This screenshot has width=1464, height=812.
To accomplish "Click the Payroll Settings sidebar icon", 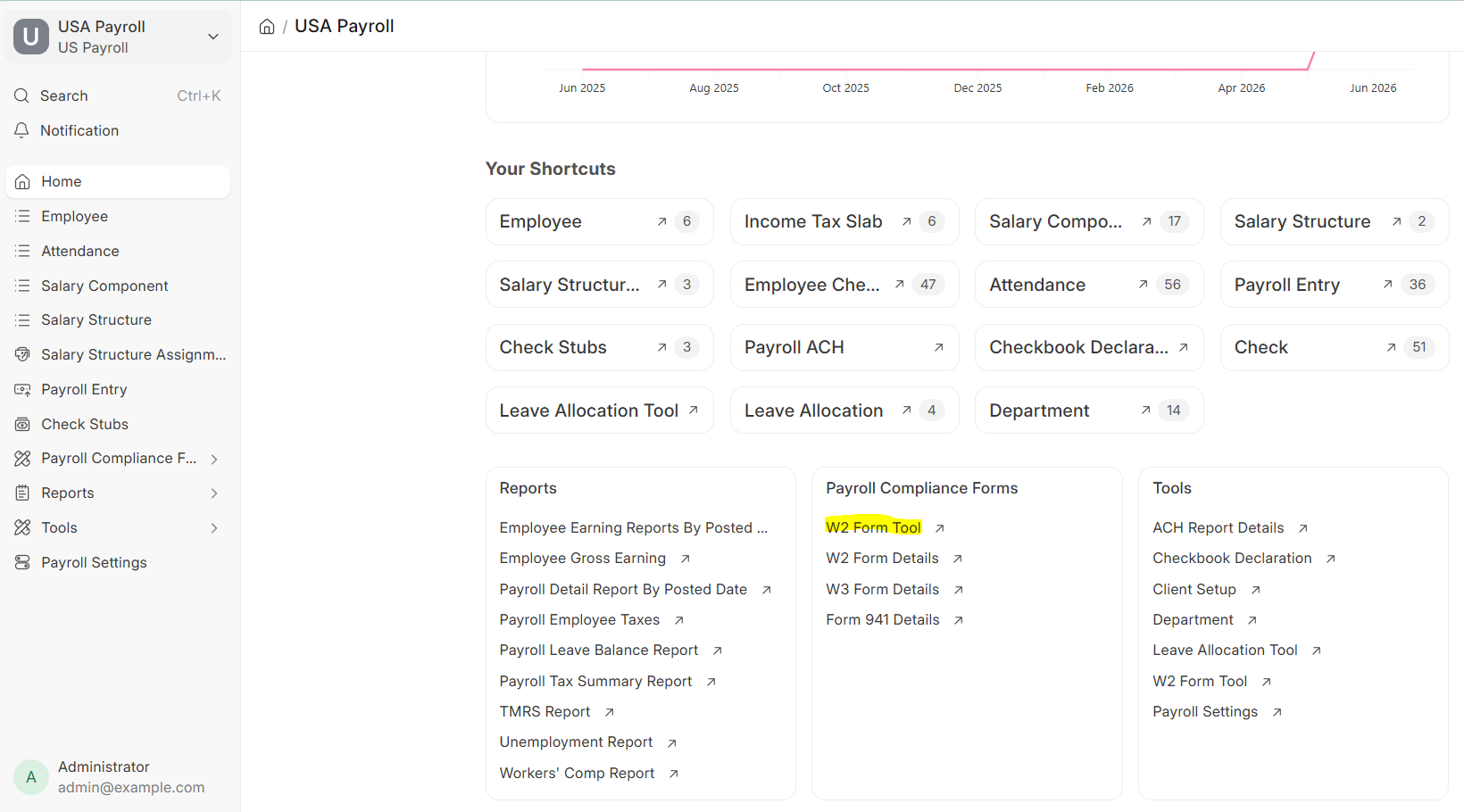I will coord(22,562).
